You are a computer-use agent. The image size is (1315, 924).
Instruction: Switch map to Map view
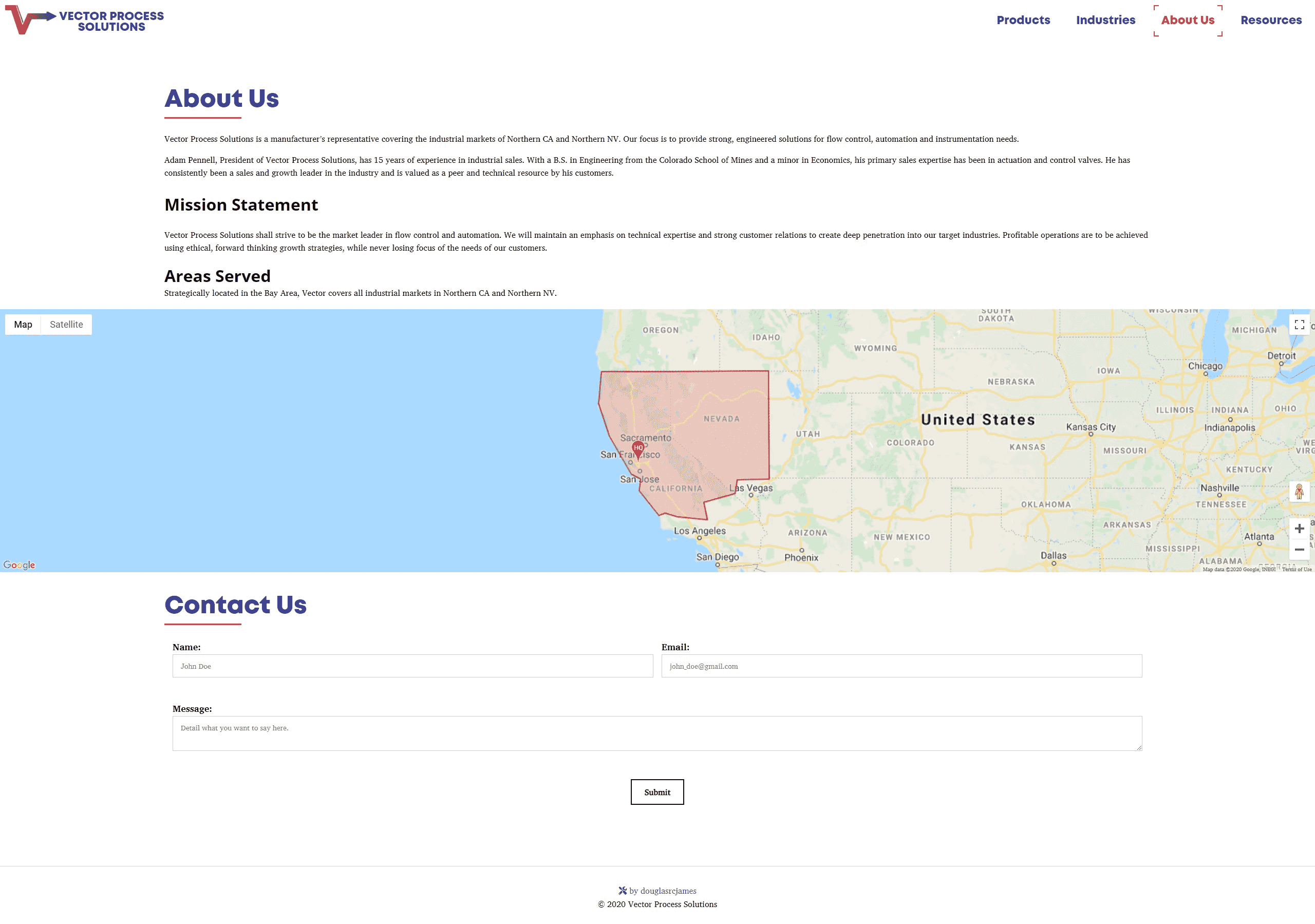23,324
